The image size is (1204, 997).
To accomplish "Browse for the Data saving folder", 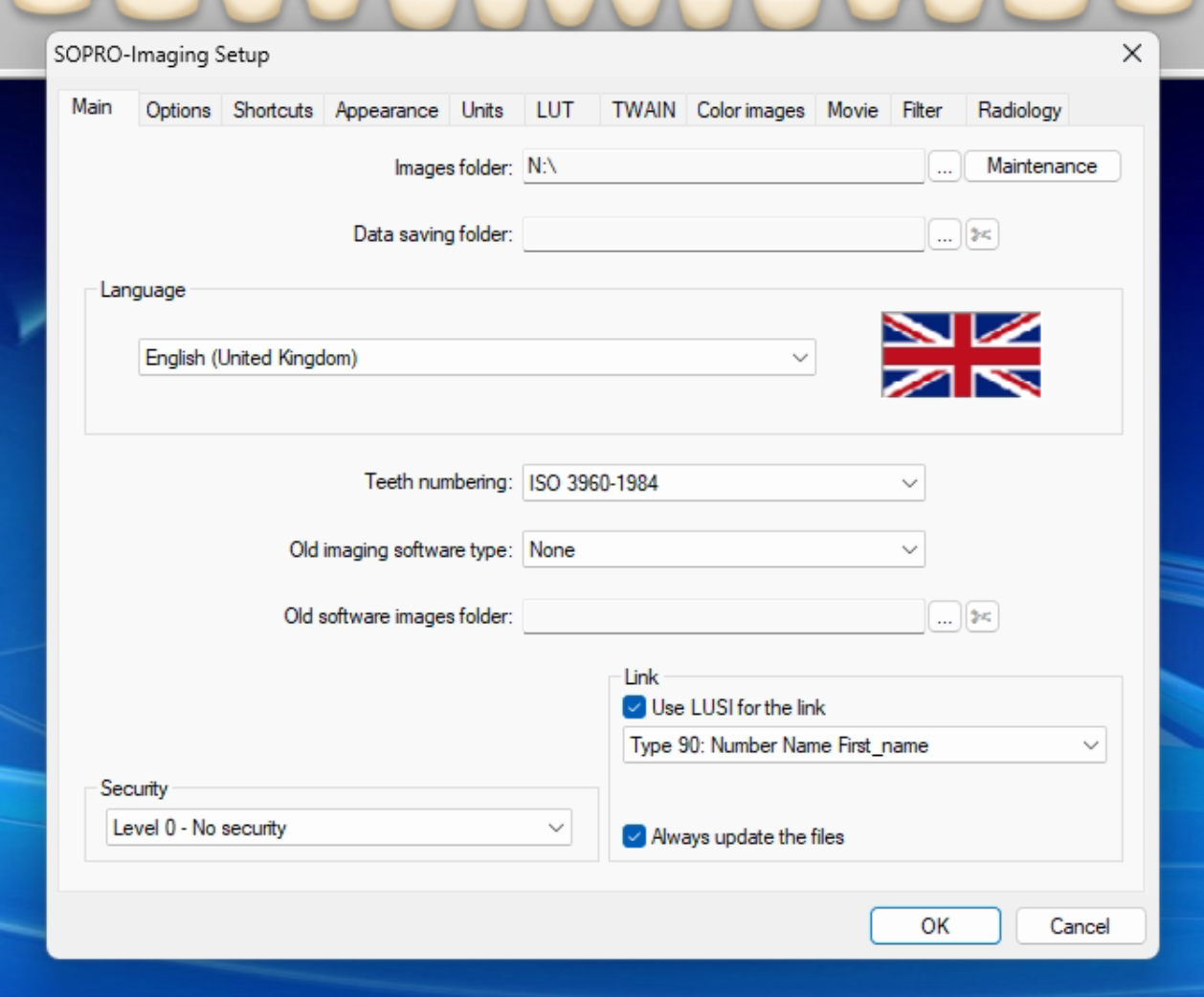I will 945,234.
